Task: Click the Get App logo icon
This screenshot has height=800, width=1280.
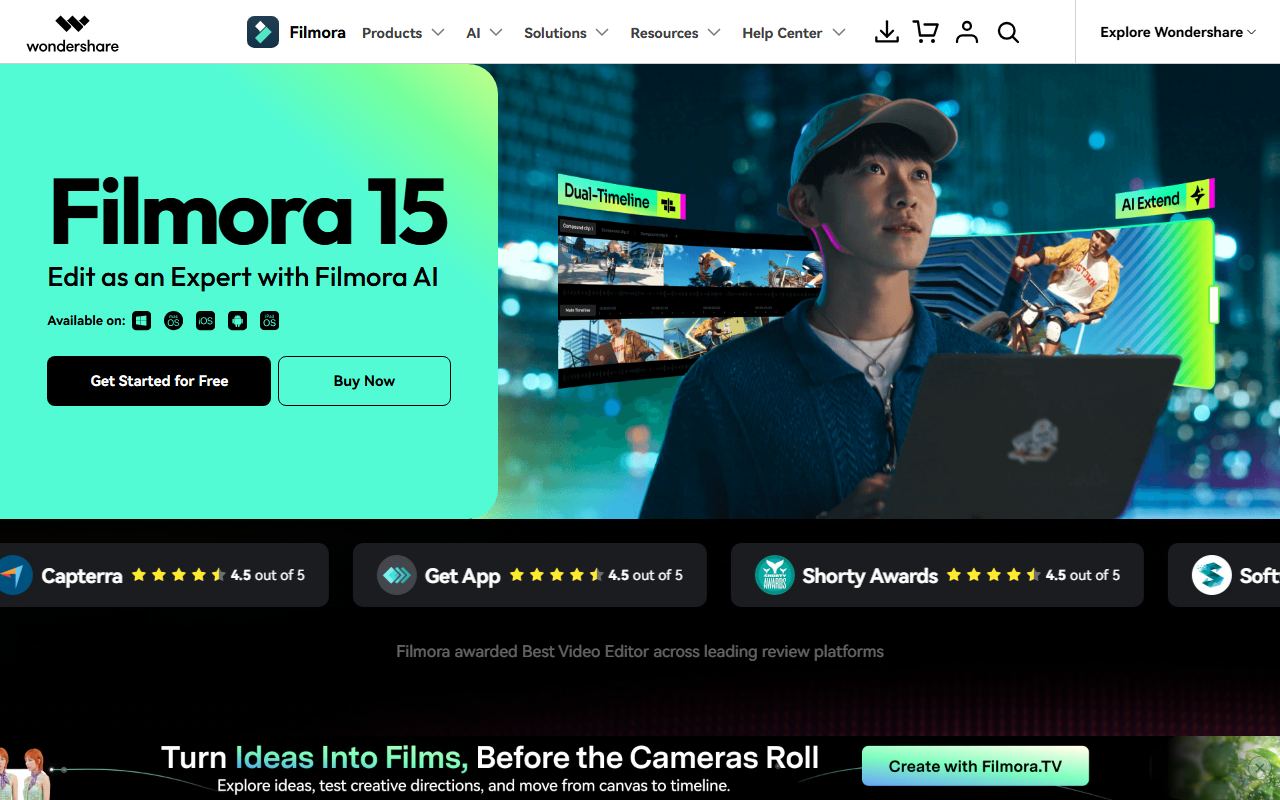Action: (396, 575)
